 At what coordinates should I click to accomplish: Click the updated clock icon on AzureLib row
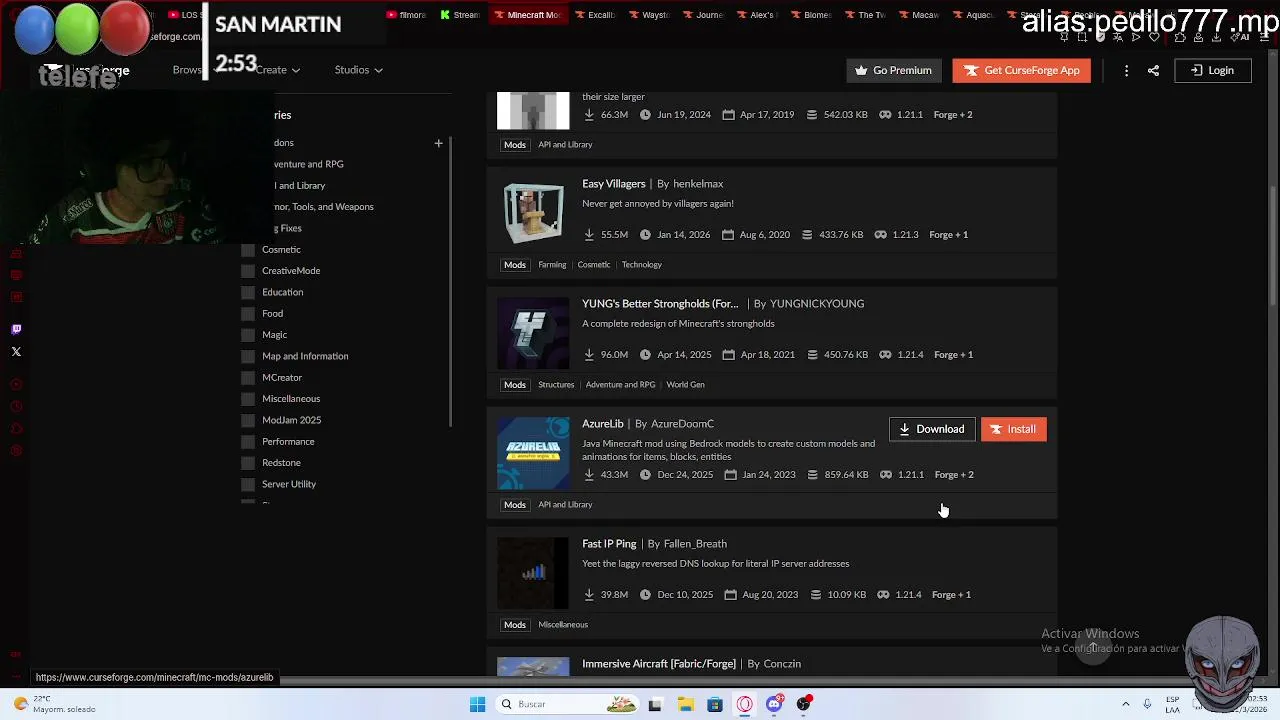(645, 474)
